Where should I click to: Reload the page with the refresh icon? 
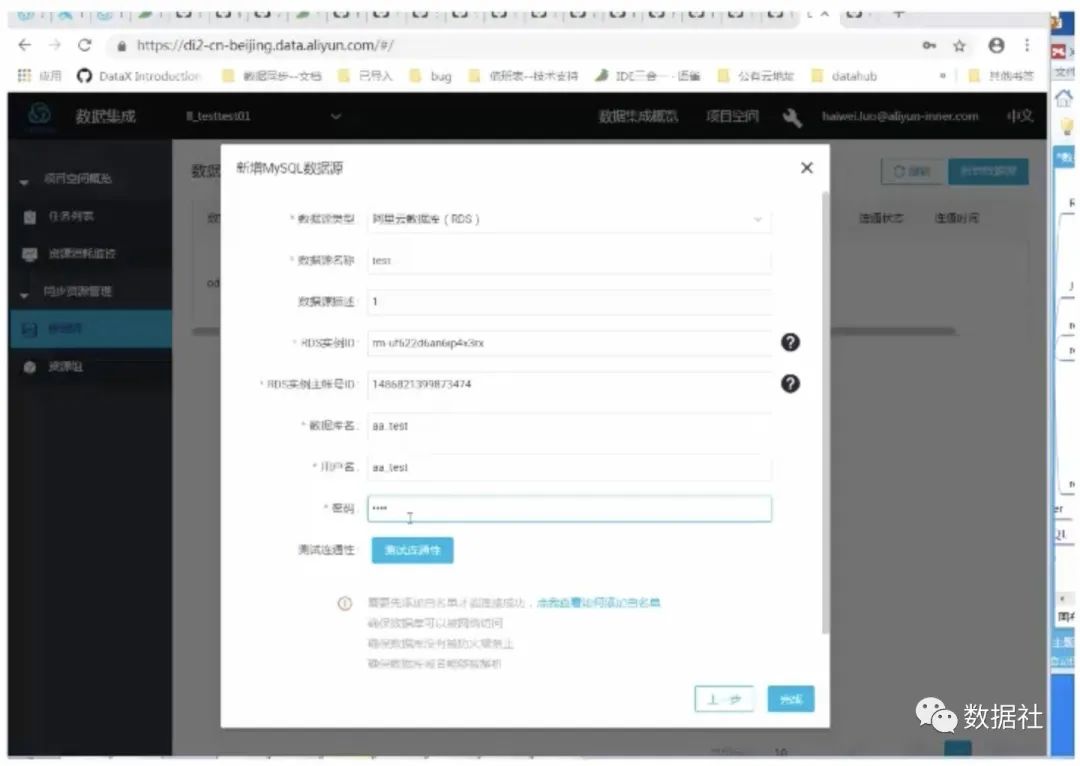[x=85, y=45]
